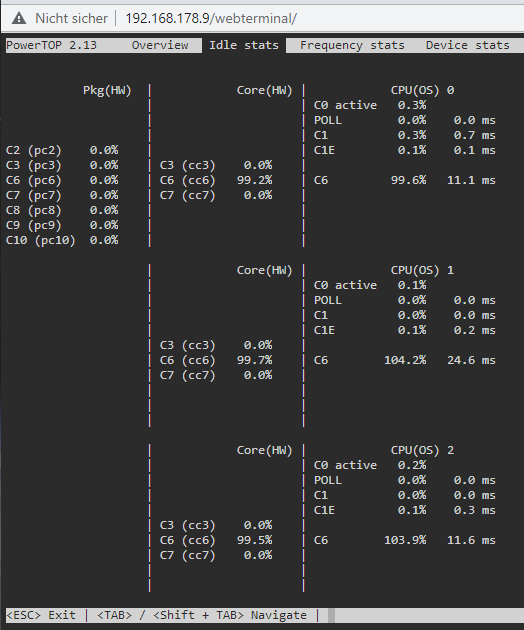Click the Pkg(HW) column header

107,90
